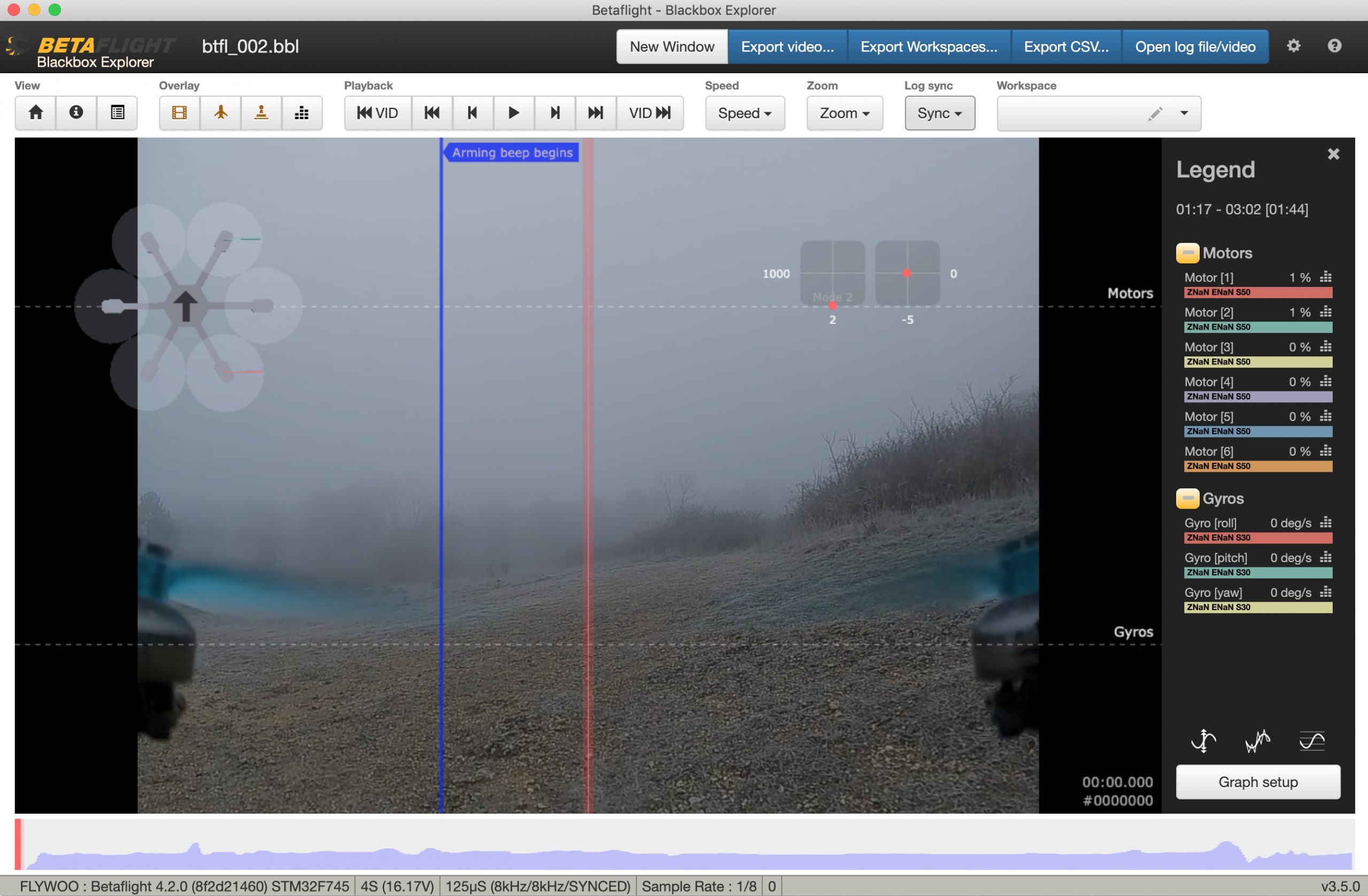Click Motor [1] red color bar

(1257, 293)
